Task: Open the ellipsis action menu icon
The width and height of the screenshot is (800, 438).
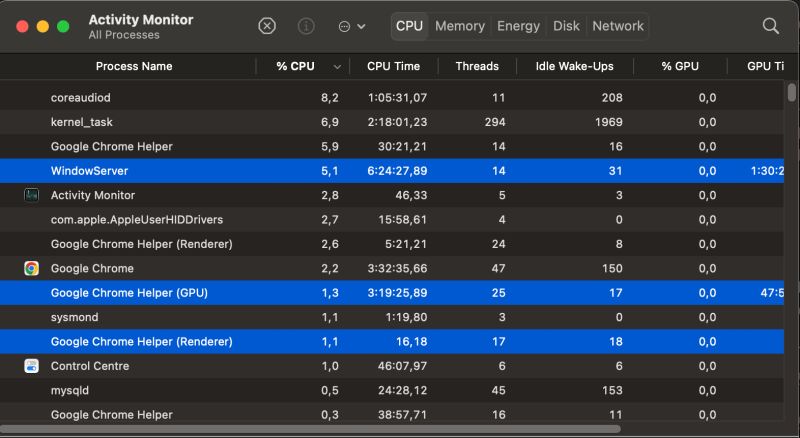Action: tap(344, 26)
